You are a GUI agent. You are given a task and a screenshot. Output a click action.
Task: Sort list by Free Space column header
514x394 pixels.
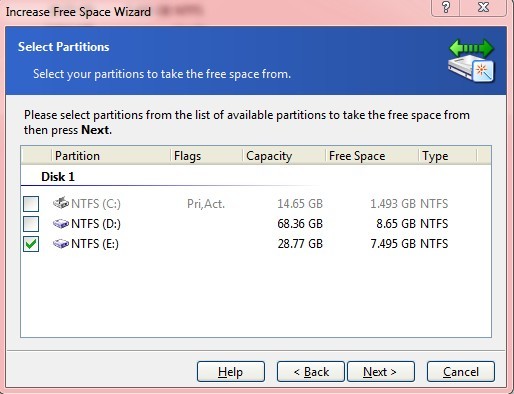pyautogui.click(x=372, y=156)
